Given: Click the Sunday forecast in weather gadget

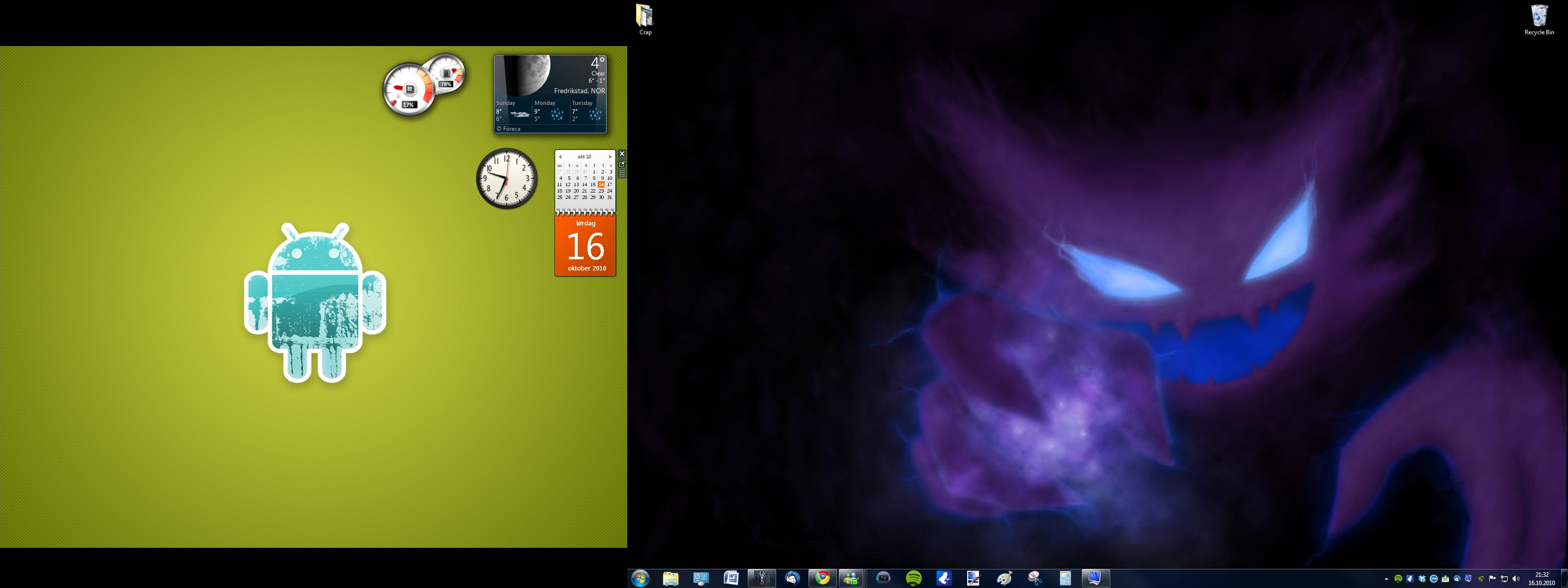Looking at the screenshot, I should (513, 111).
